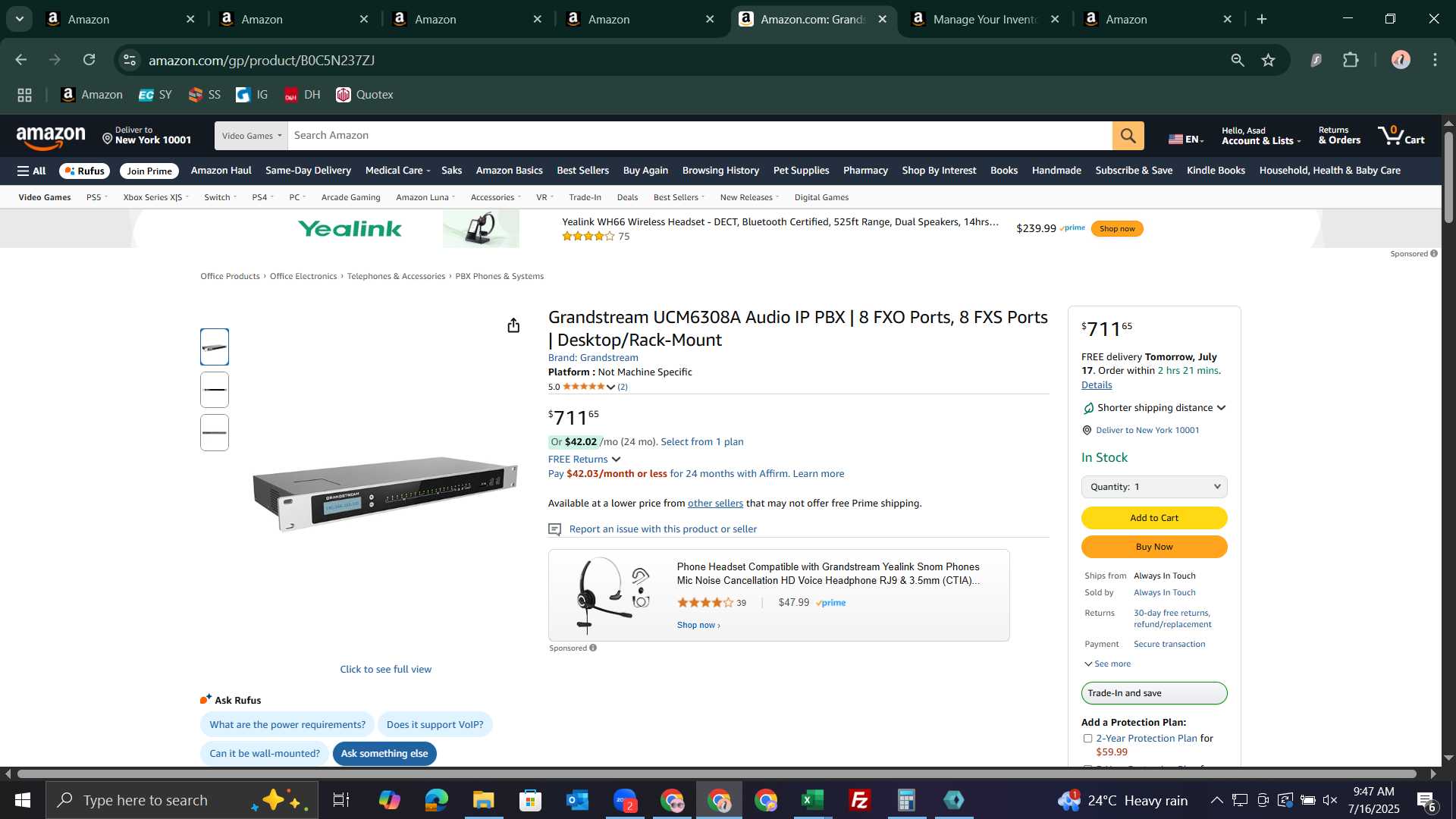
Task: Click Join Prime button
Action: [149, 171]
